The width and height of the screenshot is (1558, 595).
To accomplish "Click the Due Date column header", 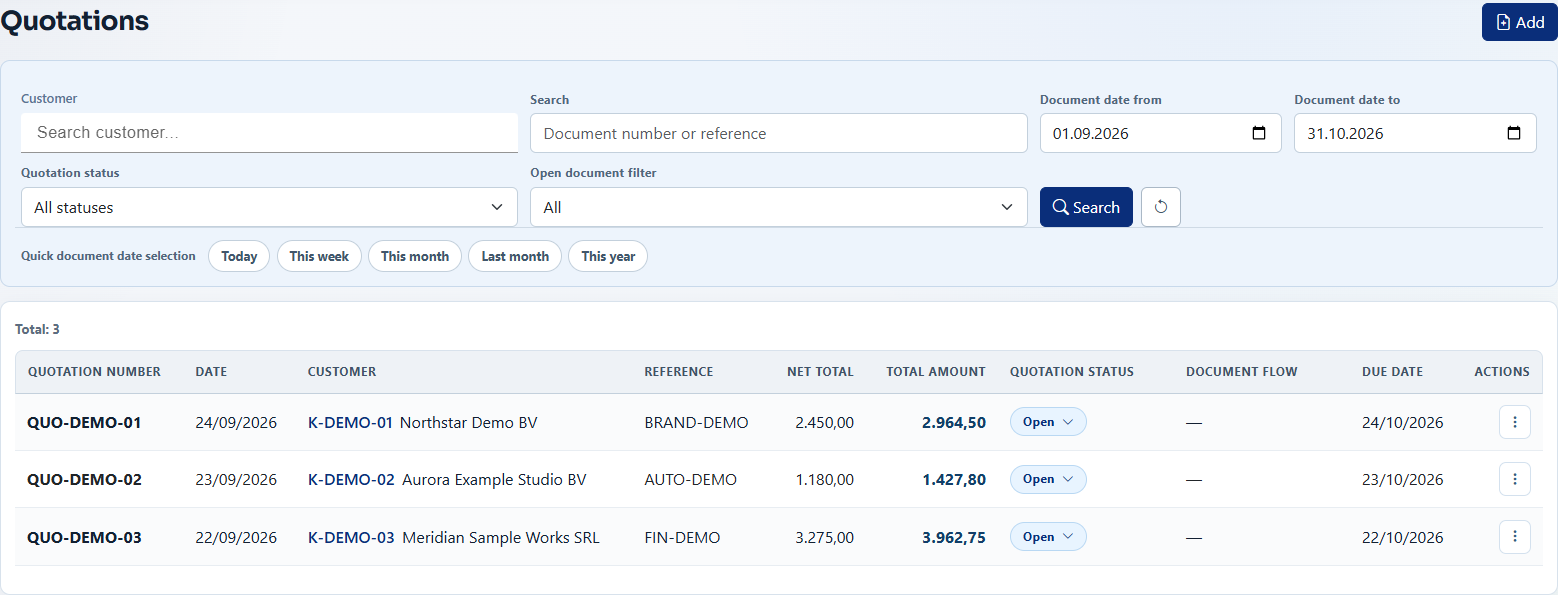I will coord(1392,372).
